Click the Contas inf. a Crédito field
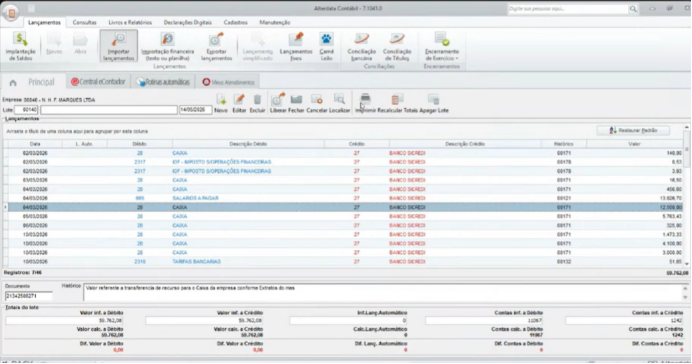 (624, 321)
